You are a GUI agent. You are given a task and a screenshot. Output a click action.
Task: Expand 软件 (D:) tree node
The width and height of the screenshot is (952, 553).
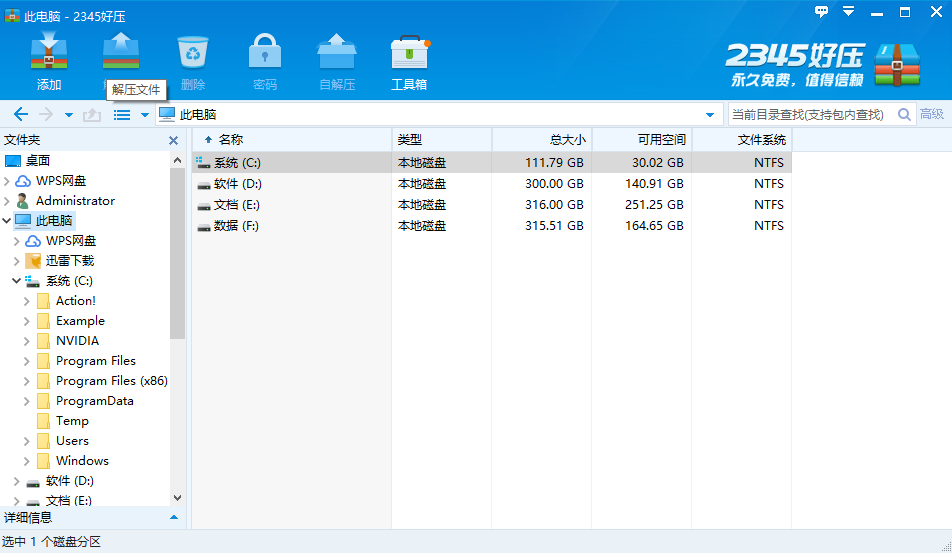click(16, 481)
